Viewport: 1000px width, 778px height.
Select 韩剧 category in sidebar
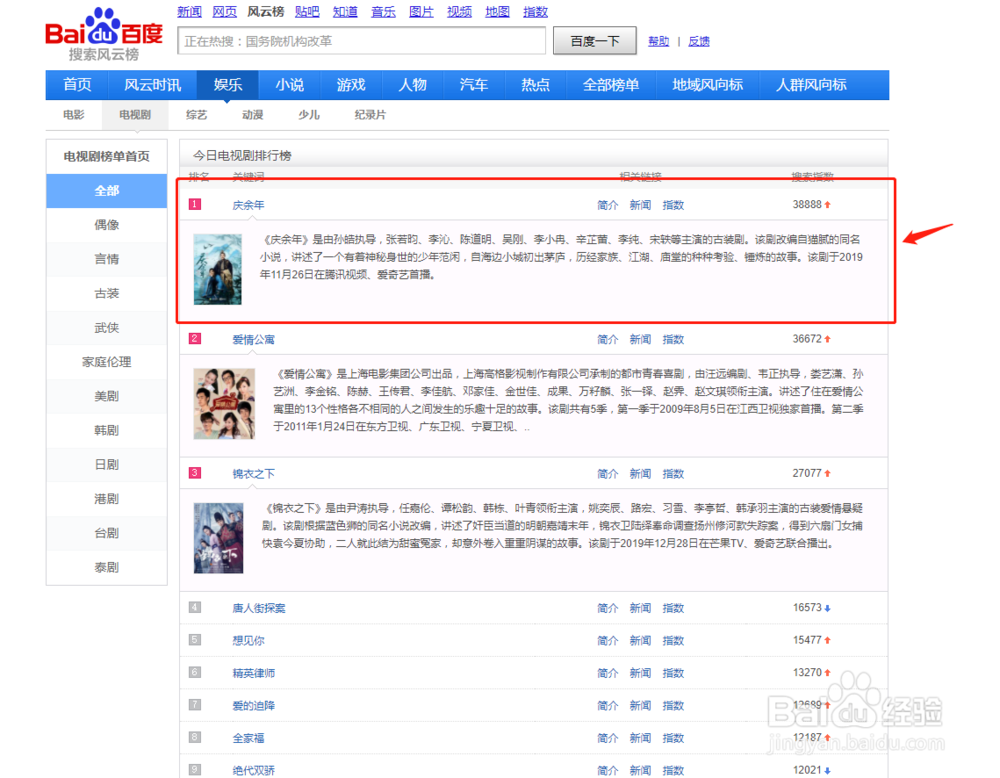[x=107, y=430]
